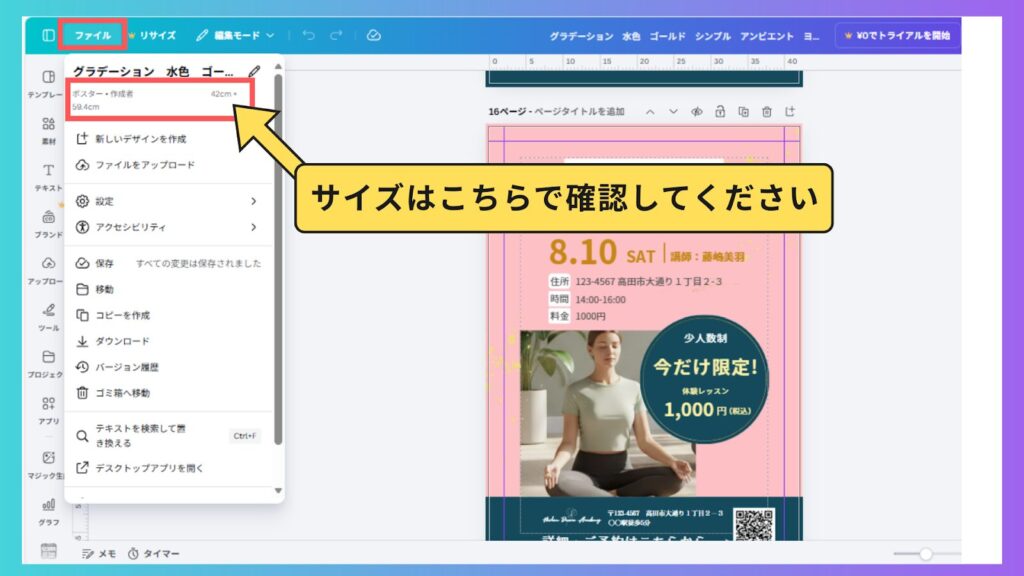Screen dimensions: 1024x576
Task: Expand the 設定 submenu
Action: 165,201
